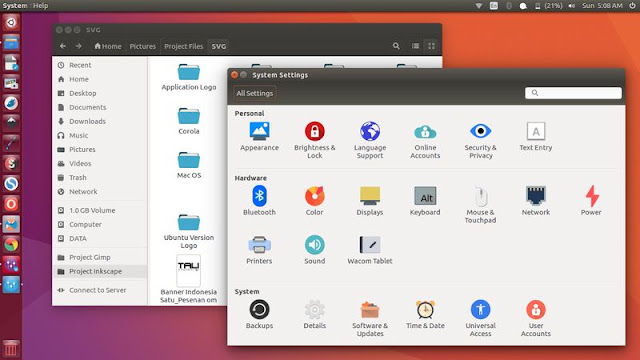Select the Ubuntu Version Logo folder

coord(189,231)
